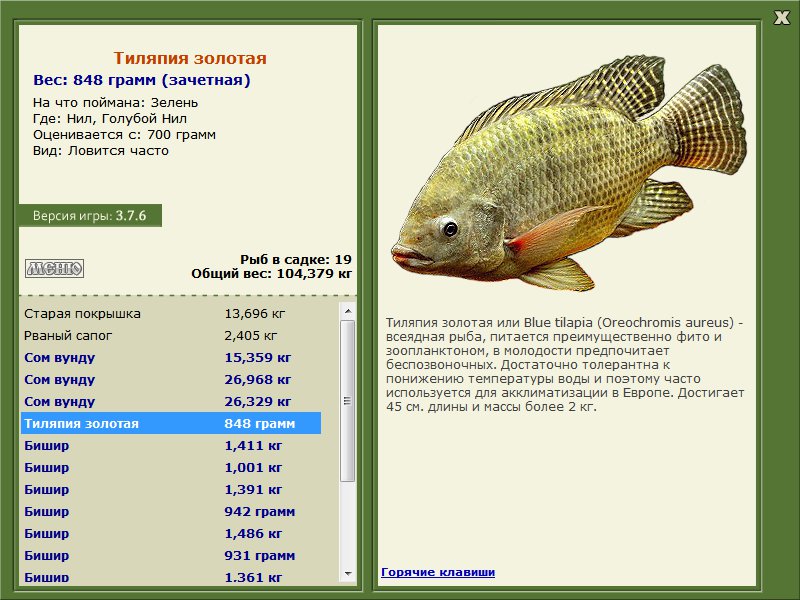Click the Где: Нил, Голубой Нил line
Image resolution: width=800 pixels, height=600 pixels.
tap(110, 119)
